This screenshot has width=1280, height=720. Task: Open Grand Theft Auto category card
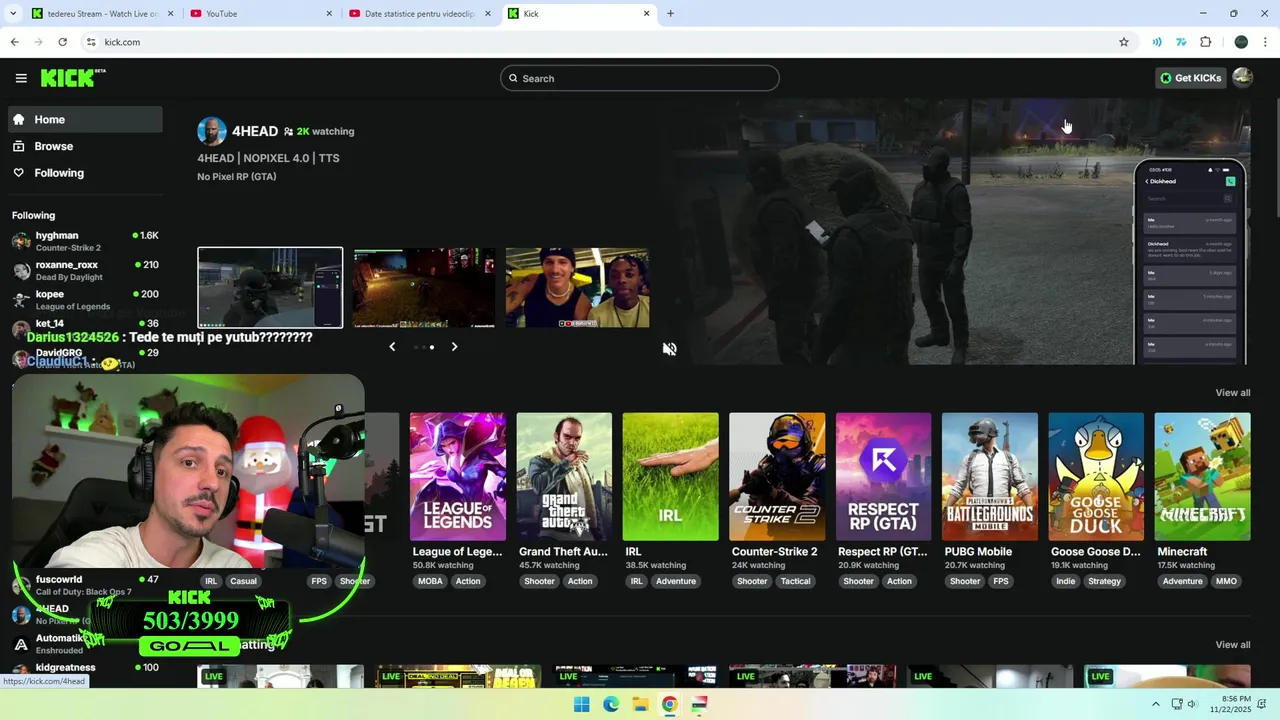tap(564, 476)
